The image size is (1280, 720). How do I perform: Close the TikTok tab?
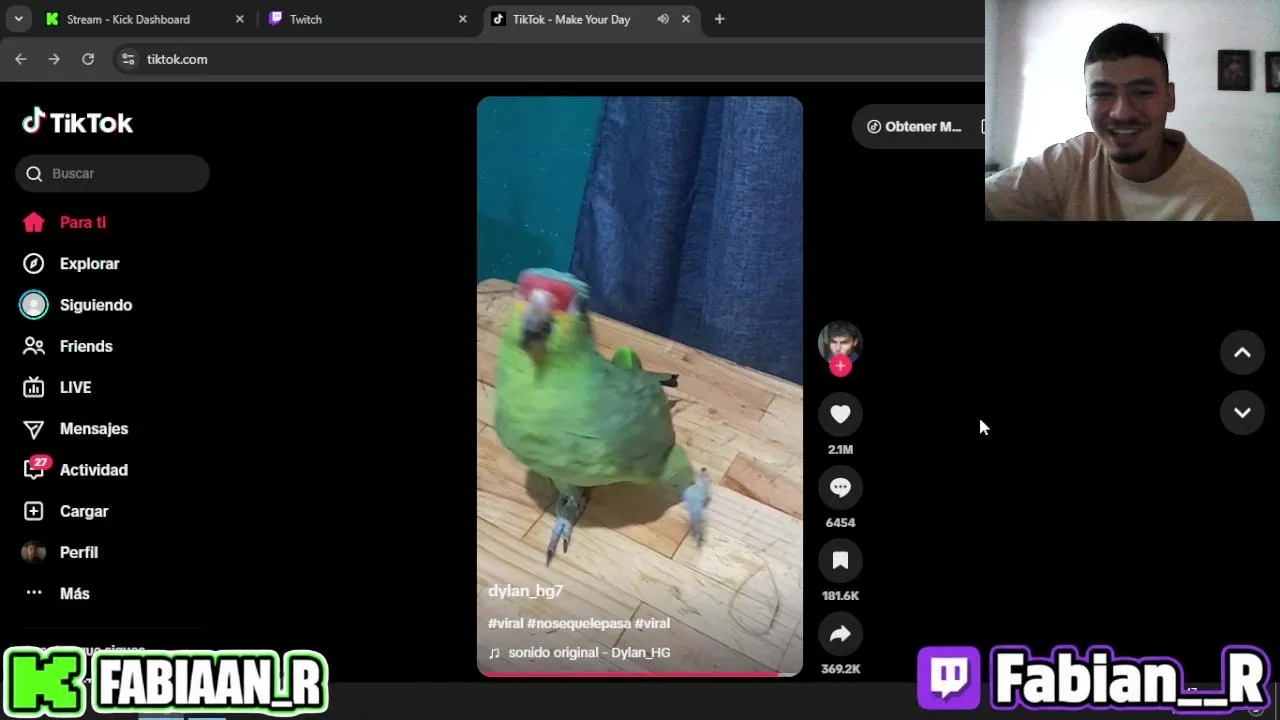coord(685,19)
